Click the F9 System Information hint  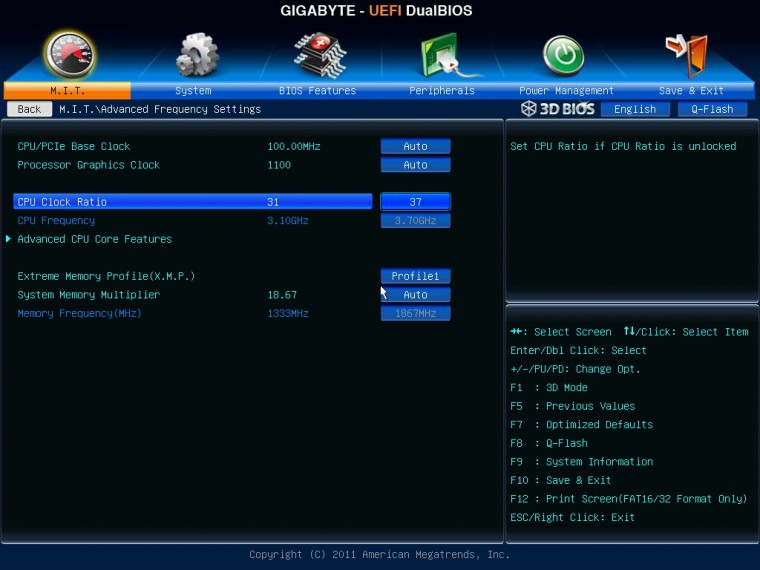tap(582, 462)
